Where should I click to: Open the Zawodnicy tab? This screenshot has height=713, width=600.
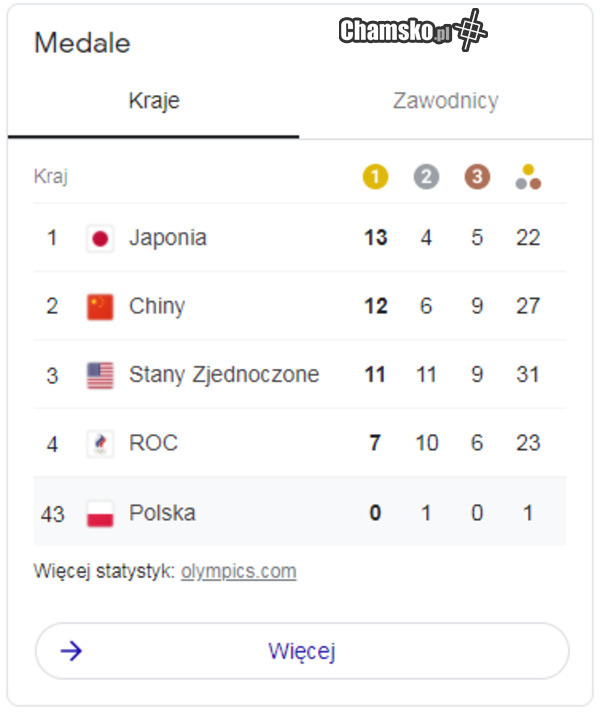click(x=445, y=101)
